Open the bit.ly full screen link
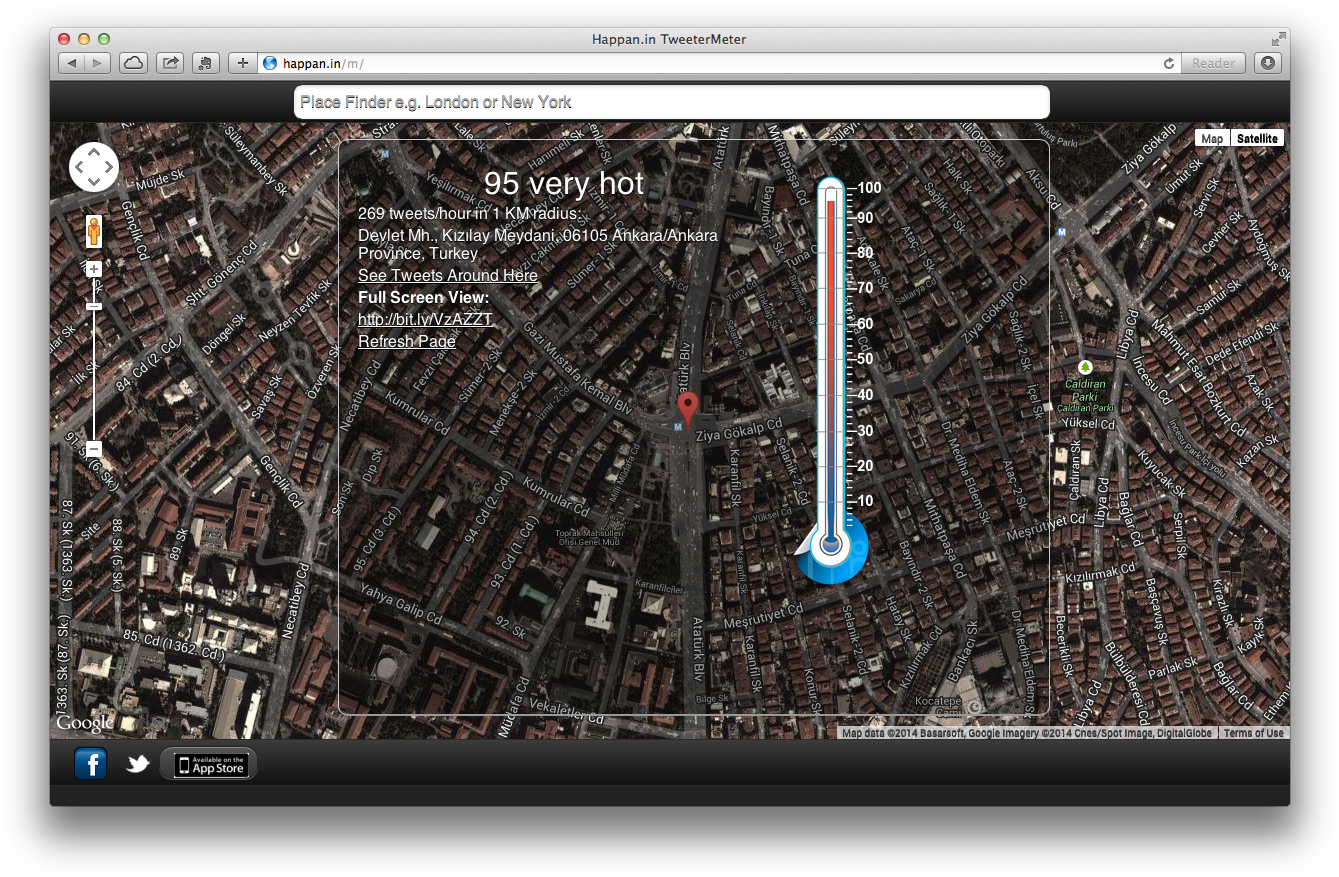 [425, 319]
